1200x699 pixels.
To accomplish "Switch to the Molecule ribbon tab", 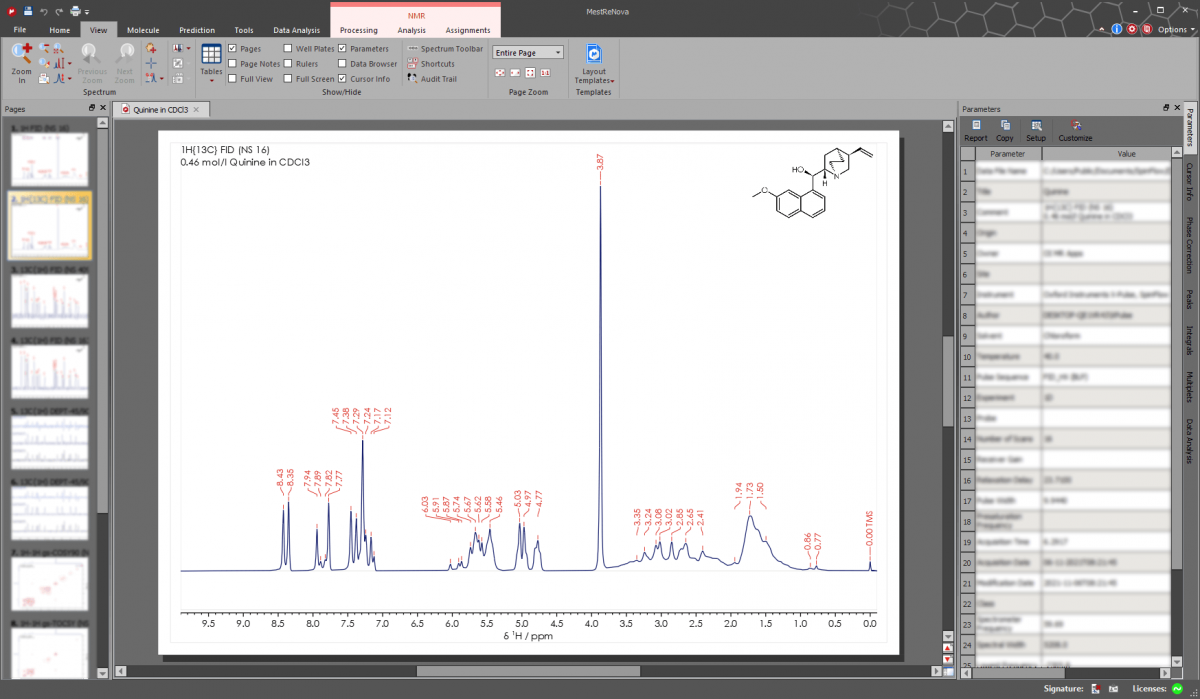I will click(x=143, y=30).
